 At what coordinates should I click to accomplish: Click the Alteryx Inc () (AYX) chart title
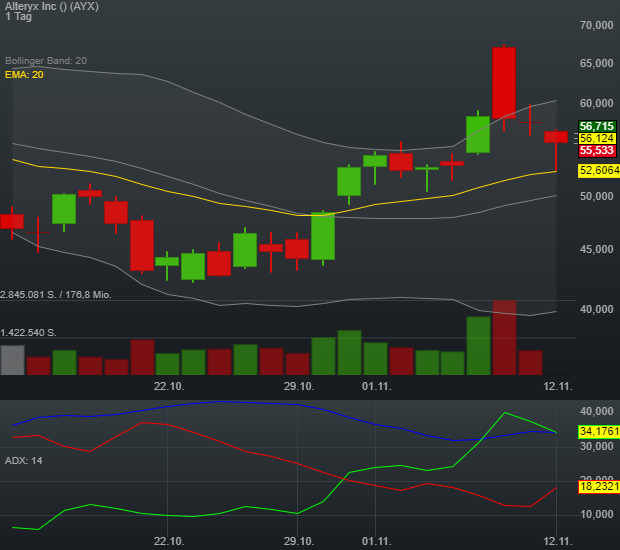tap(52, 6)
